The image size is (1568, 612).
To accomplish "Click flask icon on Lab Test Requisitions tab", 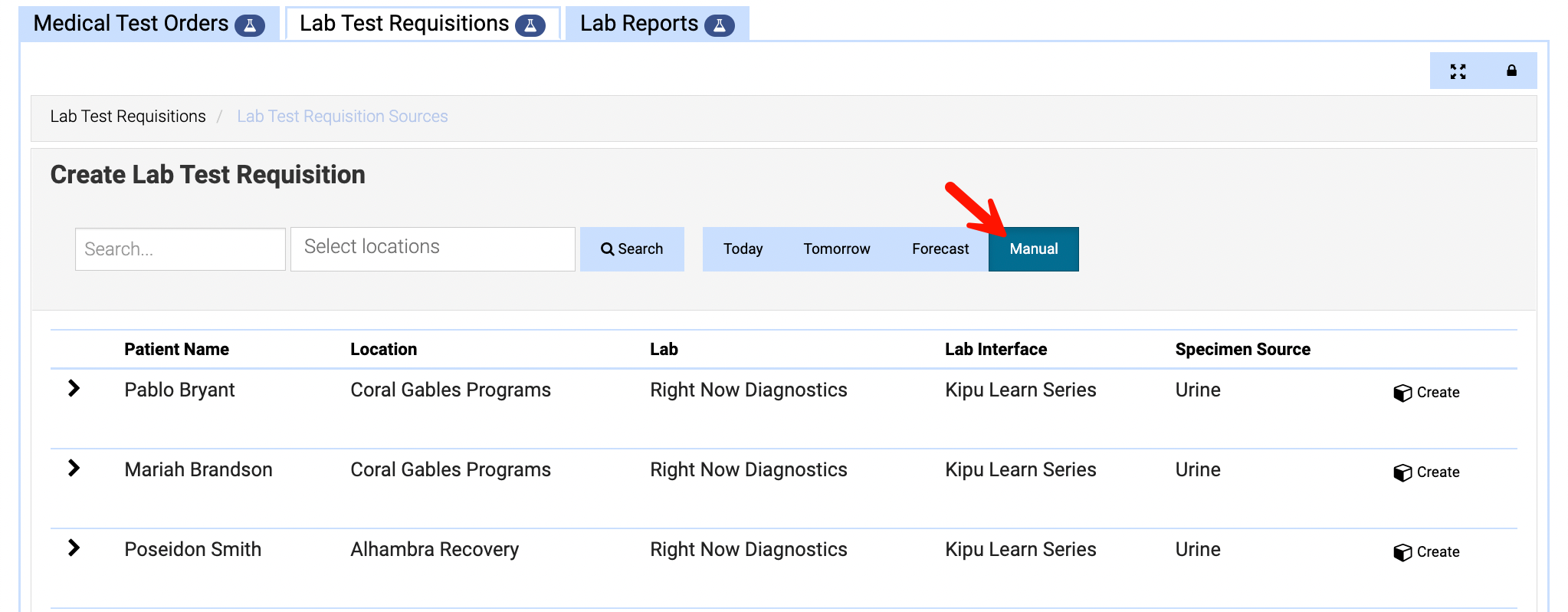I will click(x=530, y=25).
